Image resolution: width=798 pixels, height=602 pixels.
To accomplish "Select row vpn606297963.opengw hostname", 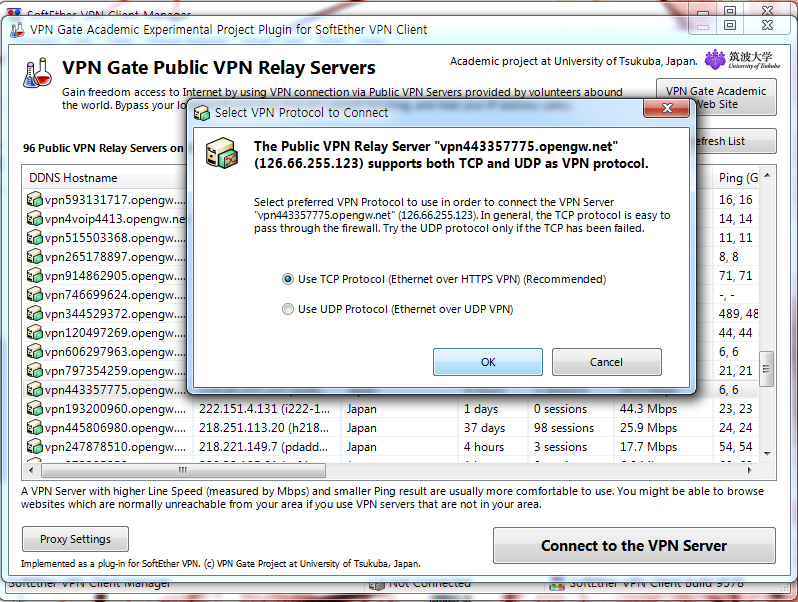I will click(115, 352).
